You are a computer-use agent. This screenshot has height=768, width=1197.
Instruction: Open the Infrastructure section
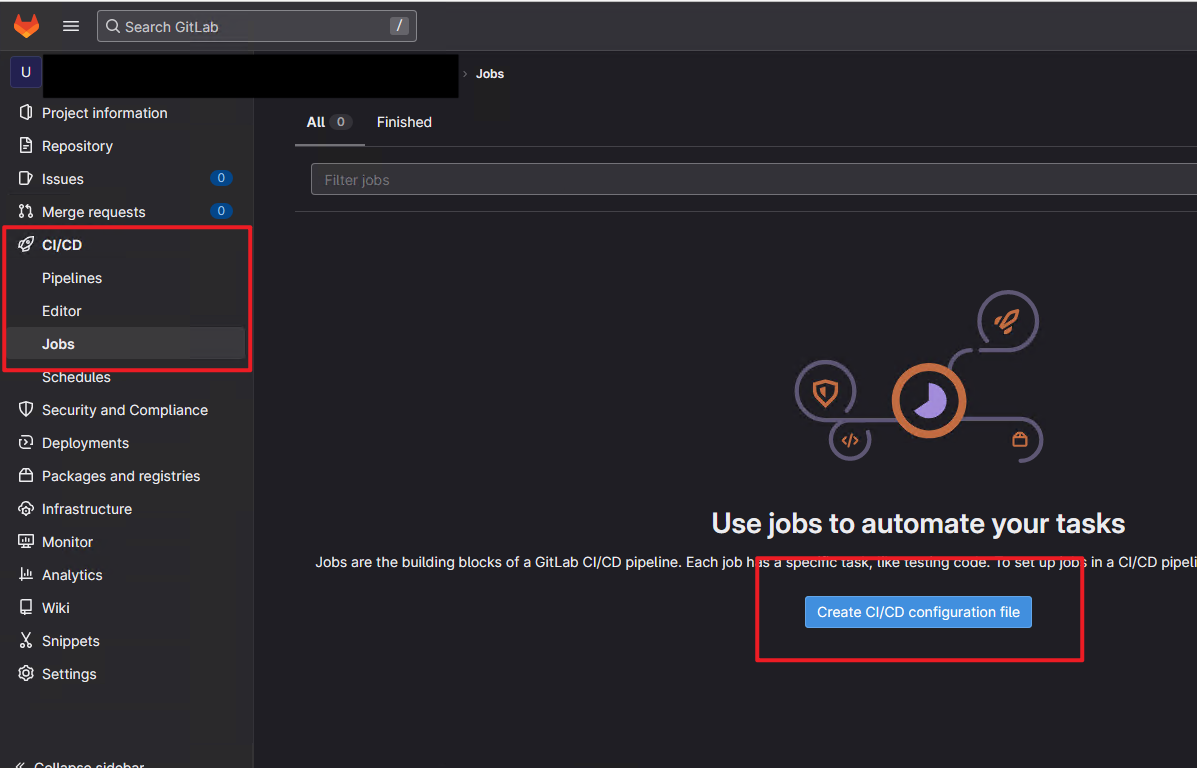(87, 508)
